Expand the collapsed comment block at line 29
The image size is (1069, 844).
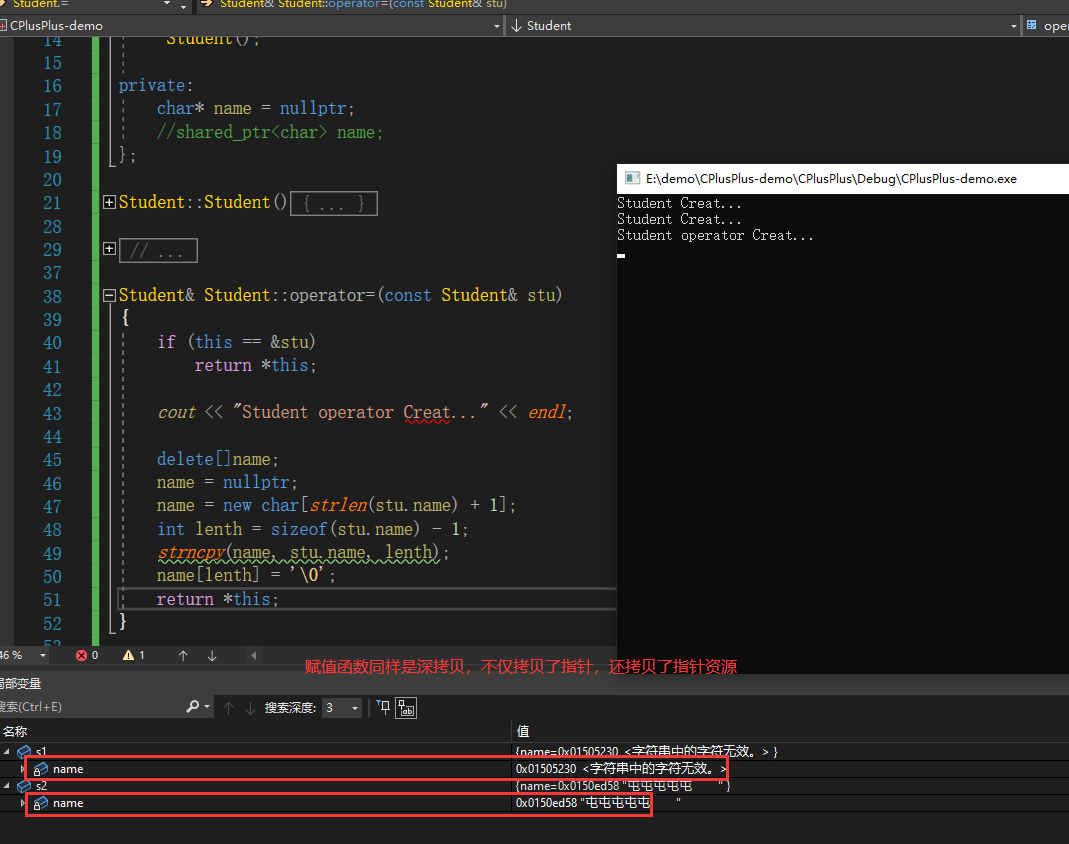(109, 248)
